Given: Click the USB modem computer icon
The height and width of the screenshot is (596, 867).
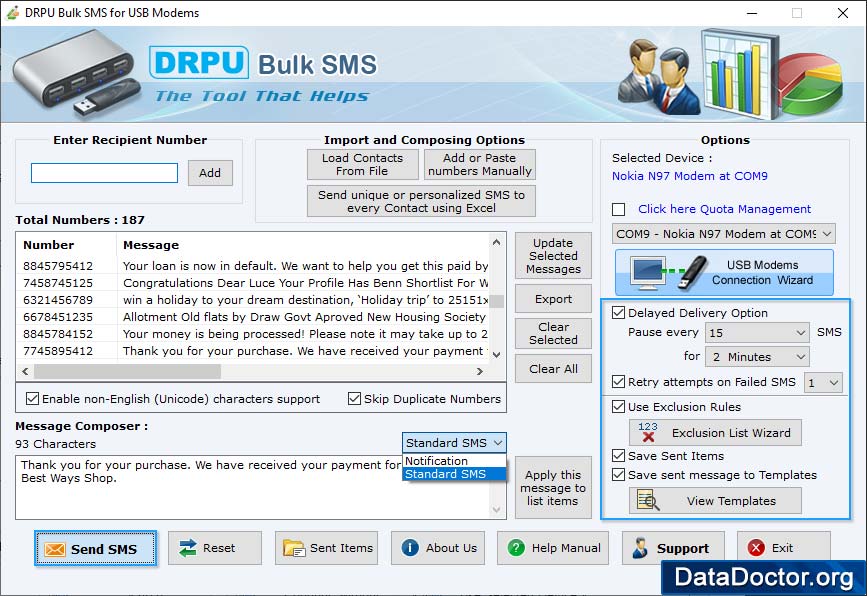Looking at the screenshot, I should pyautogui.click(x=649, y=273).
